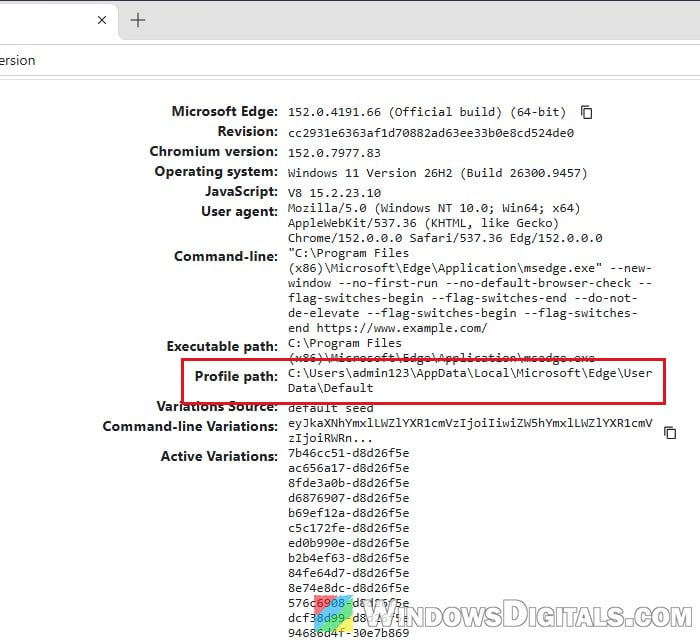Image resolution: width=700 pixels, height=640 pixels.
Task: Copy the Microsoft Edge version string
Action: coord(587,112)
